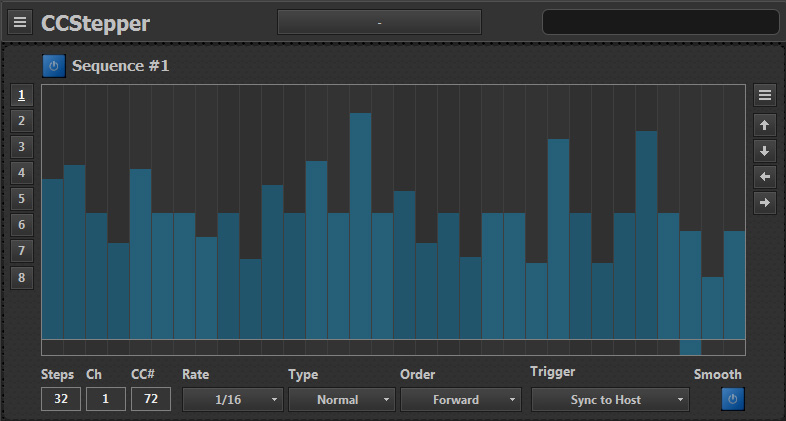This screenshot has height=421, width=786.
Task: Open the sequence options menu icon
Action: click(x=764, y=95)
